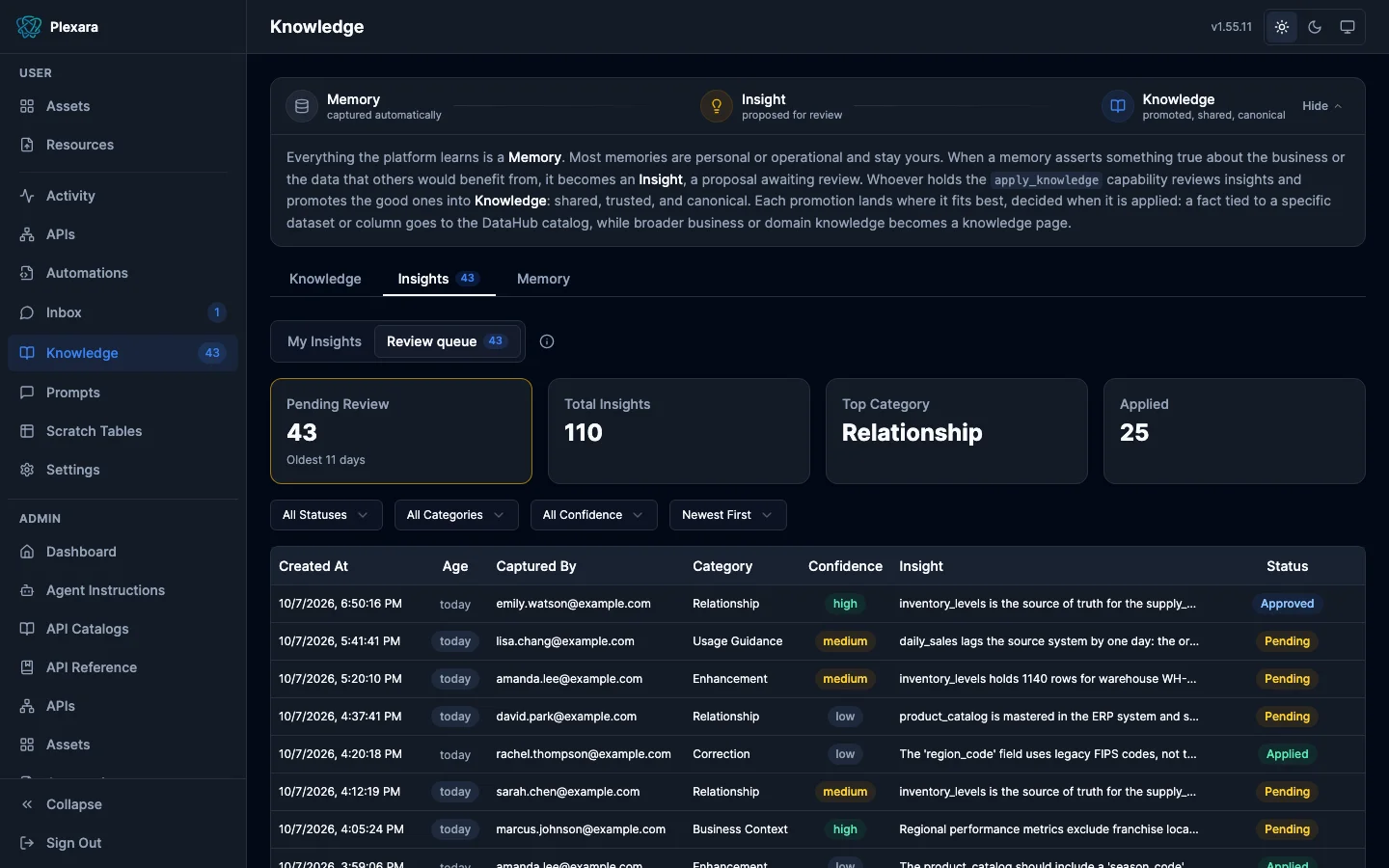Open API Reference in sidebar
Image resolution: width=1389 pixels, height=868 pixels.
tap(123, 667)
